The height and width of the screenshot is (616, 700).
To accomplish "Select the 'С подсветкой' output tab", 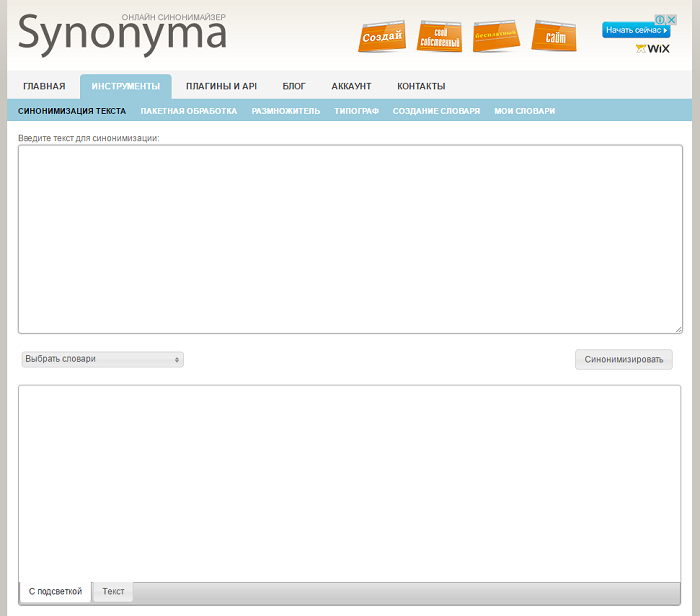I will 55,592.
